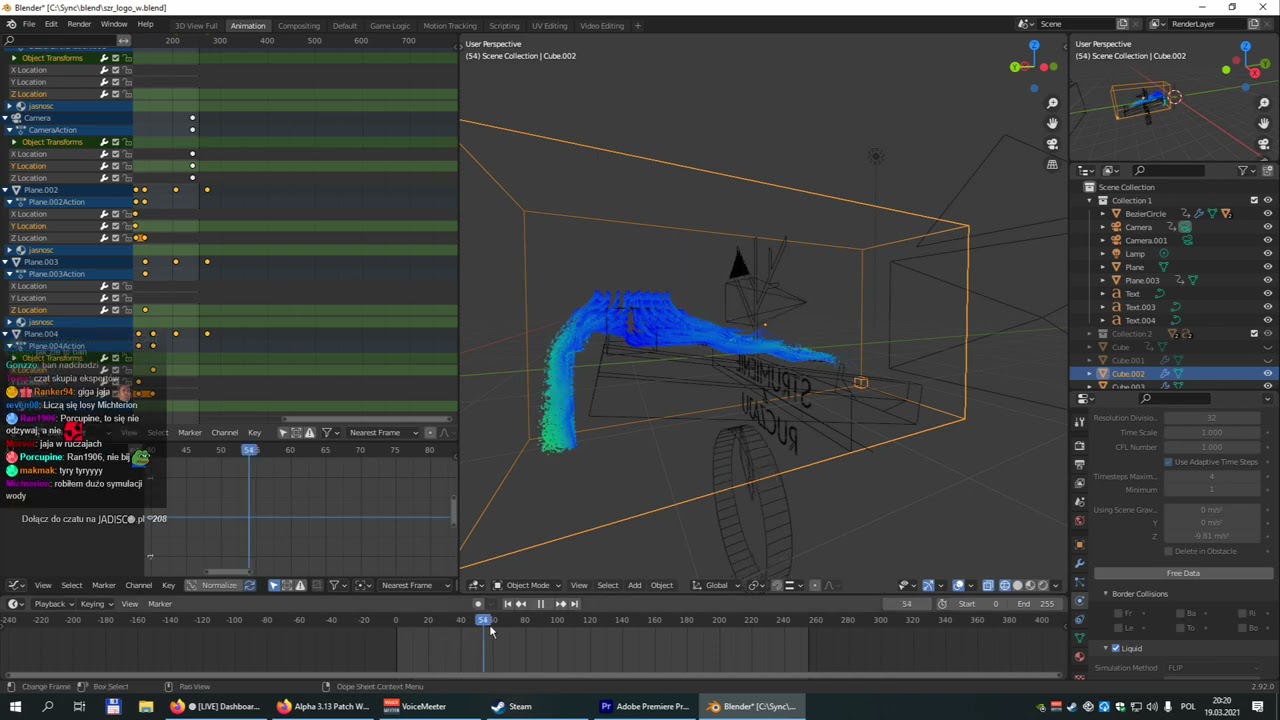Open the View Layer properties tab
This screenshot has height=720, width=1280.
[x=1079, y=484]
